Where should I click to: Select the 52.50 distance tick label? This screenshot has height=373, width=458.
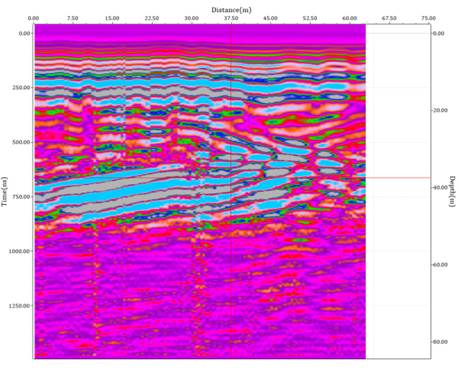click(310, 18)
